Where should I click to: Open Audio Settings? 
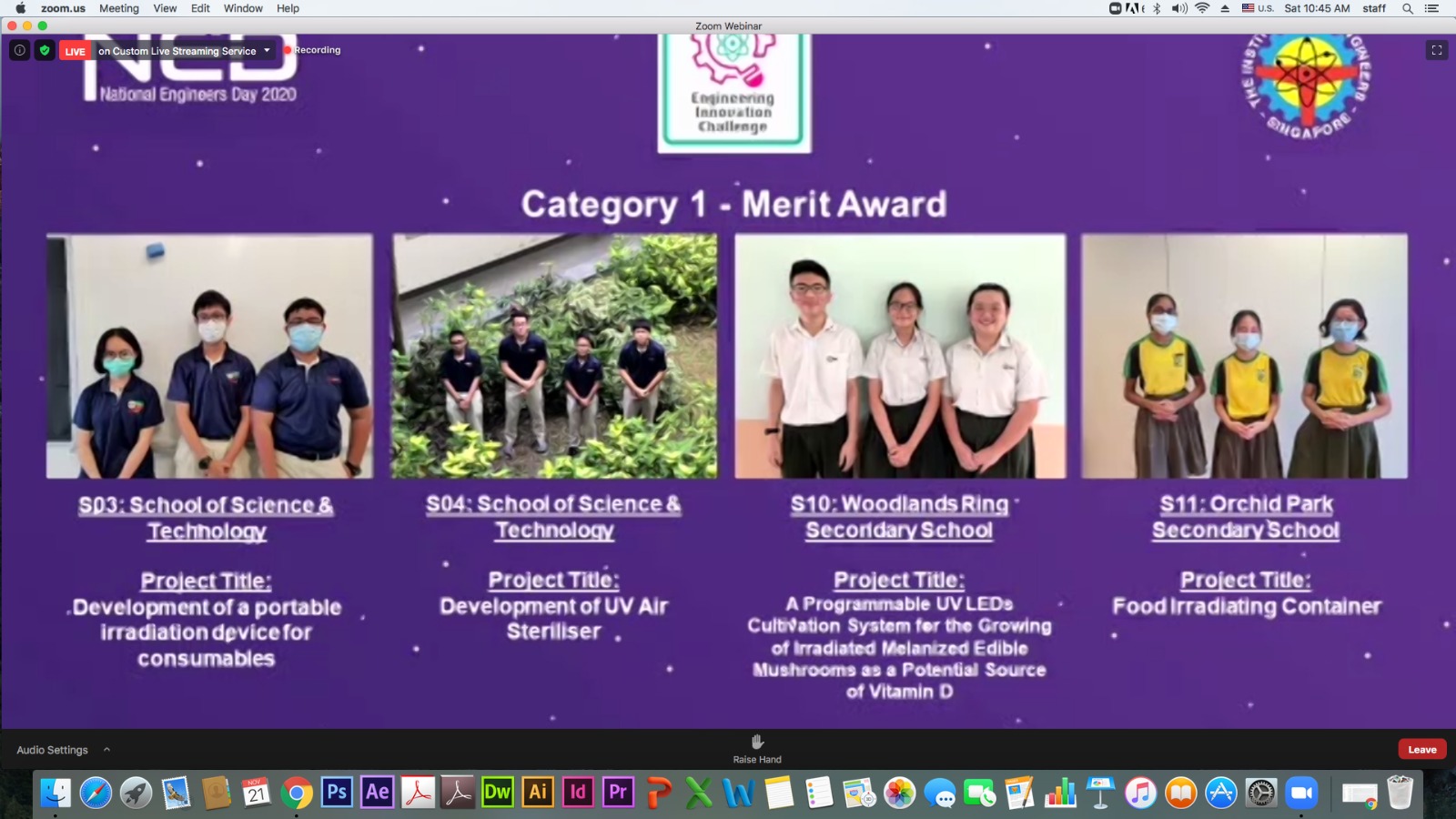point(52,750)
